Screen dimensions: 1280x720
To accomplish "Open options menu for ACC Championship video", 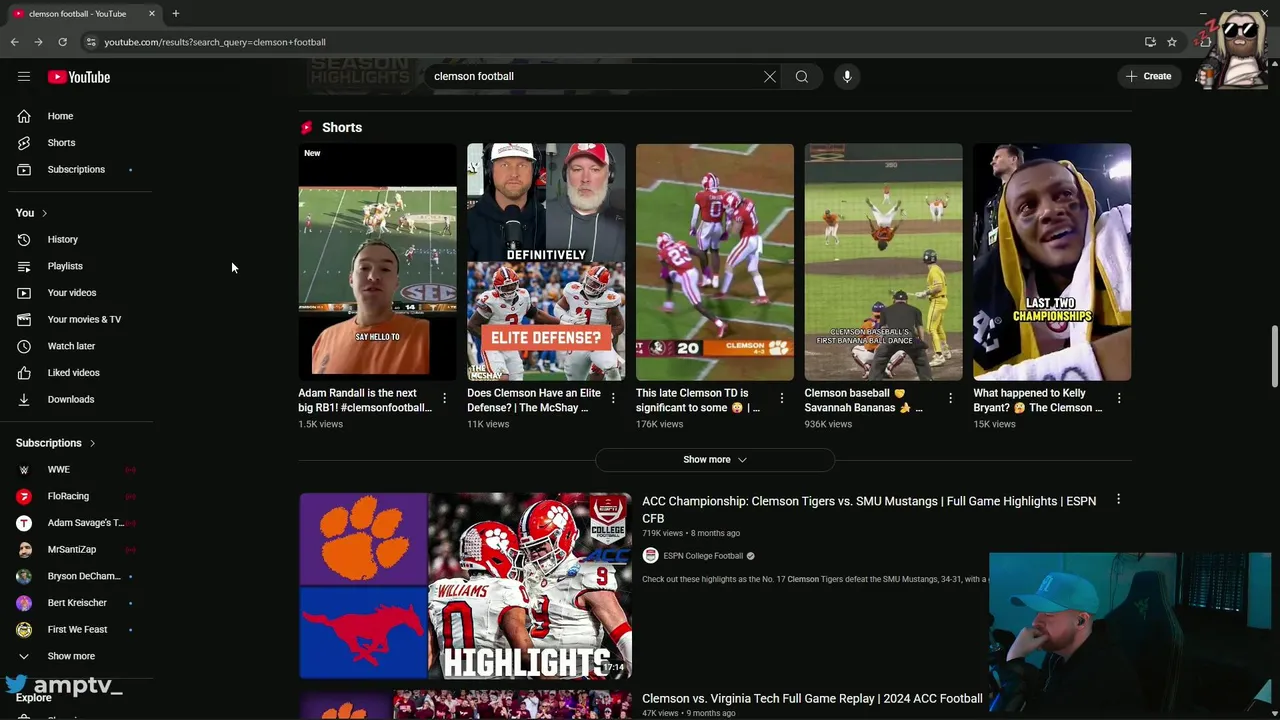I will pyautogui.click(x=1118, y=500).
